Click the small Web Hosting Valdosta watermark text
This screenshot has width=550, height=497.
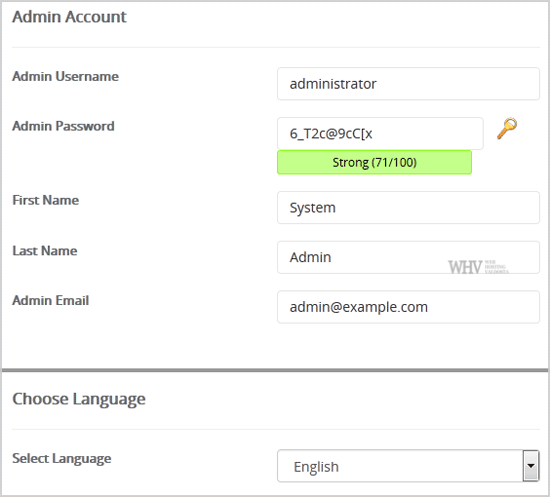pos(496,267)
